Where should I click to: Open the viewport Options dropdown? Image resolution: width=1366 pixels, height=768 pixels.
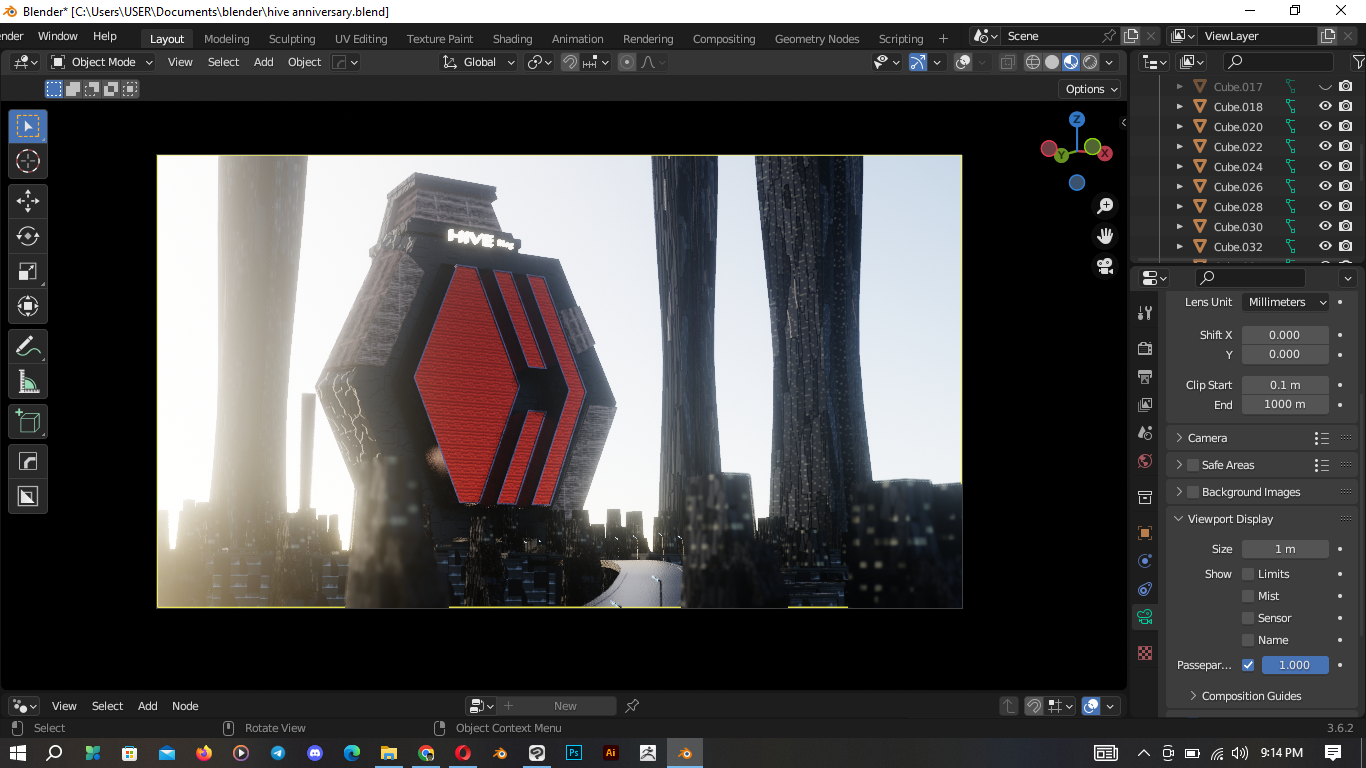tap(1090, 89)
